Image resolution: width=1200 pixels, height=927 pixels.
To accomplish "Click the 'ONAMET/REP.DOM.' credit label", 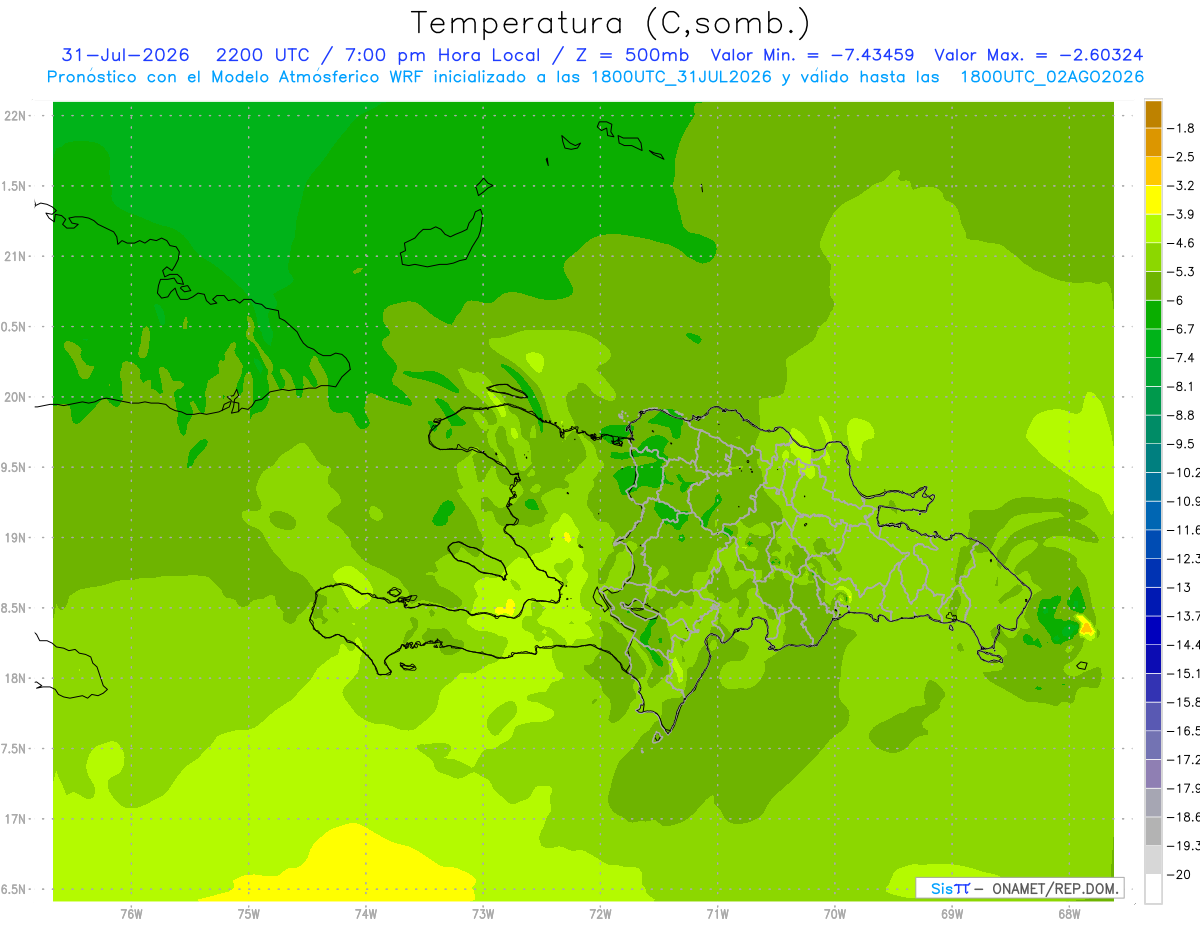I will 1056,888.
